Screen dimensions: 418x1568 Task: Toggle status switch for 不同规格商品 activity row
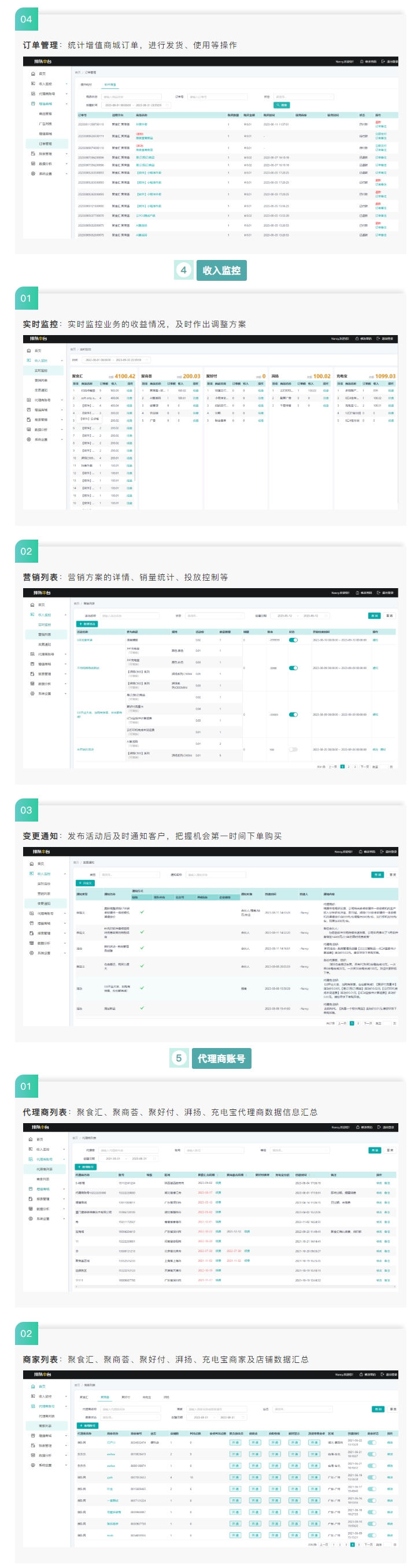click(x=293, y=668)
